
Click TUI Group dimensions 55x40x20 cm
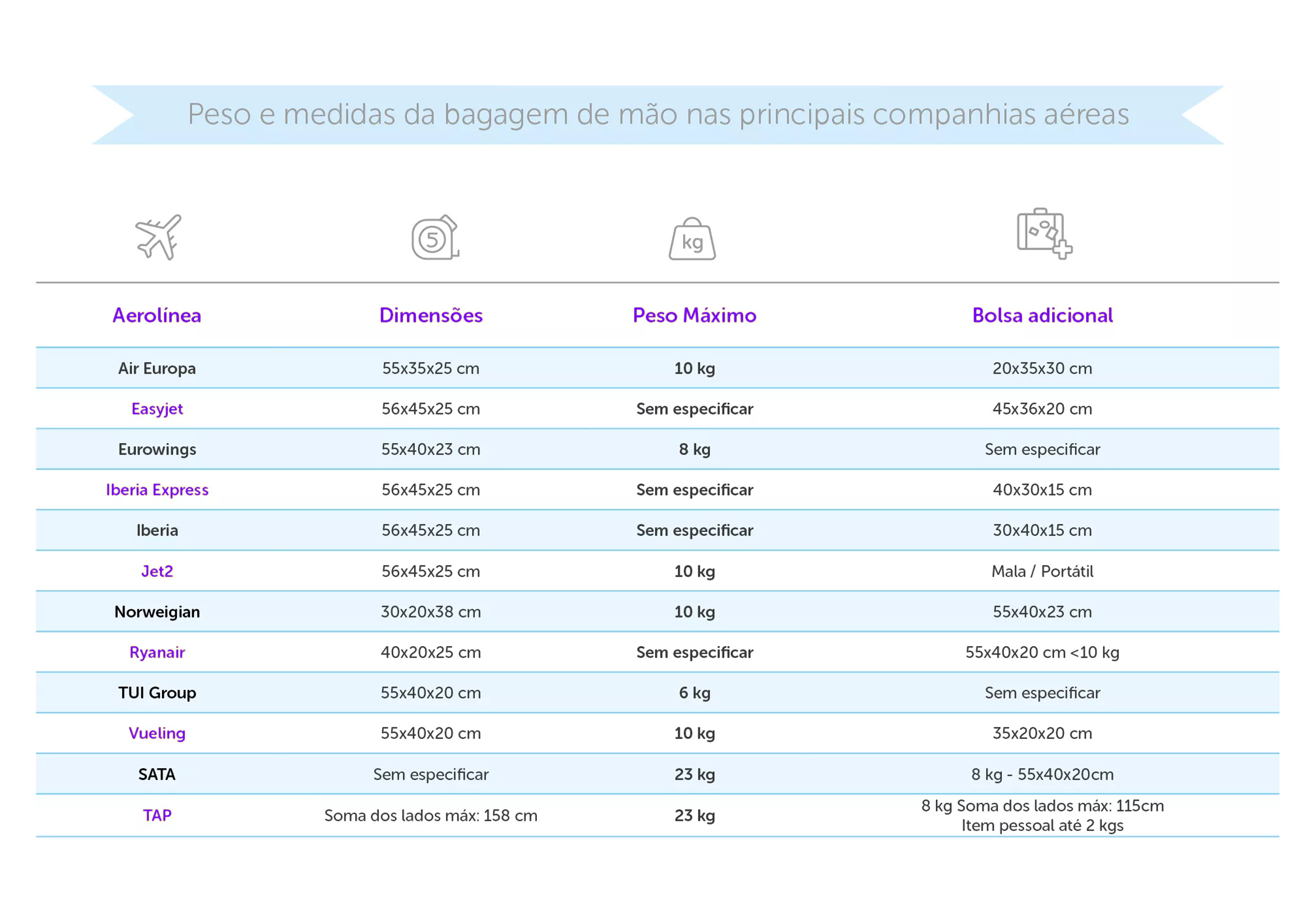pos(431,693)
